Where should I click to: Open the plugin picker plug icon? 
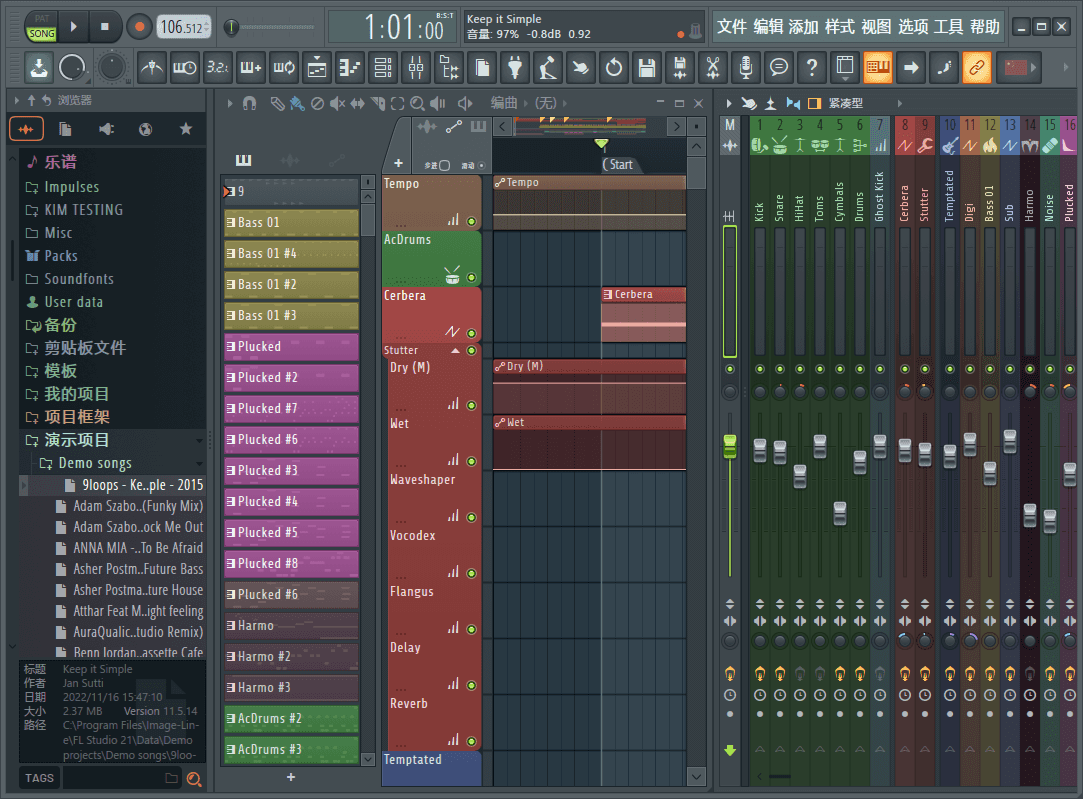[x=515, y=68]
